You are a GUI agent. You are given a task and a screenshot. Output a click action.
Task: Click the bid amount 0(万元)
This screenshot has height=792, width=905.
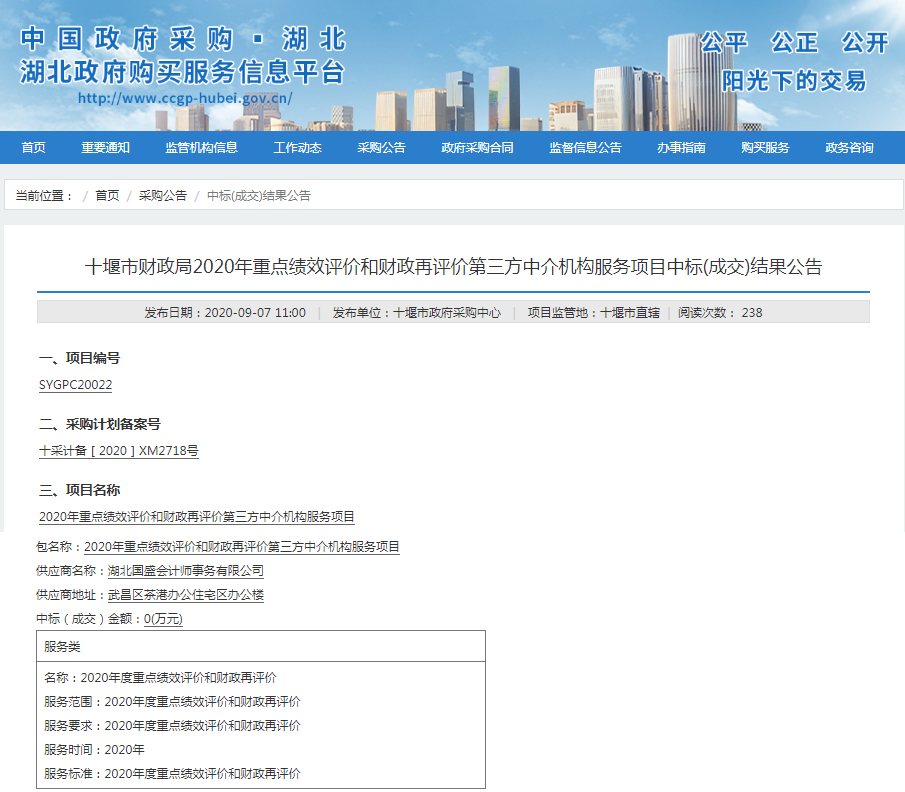(x=163, y=619)
